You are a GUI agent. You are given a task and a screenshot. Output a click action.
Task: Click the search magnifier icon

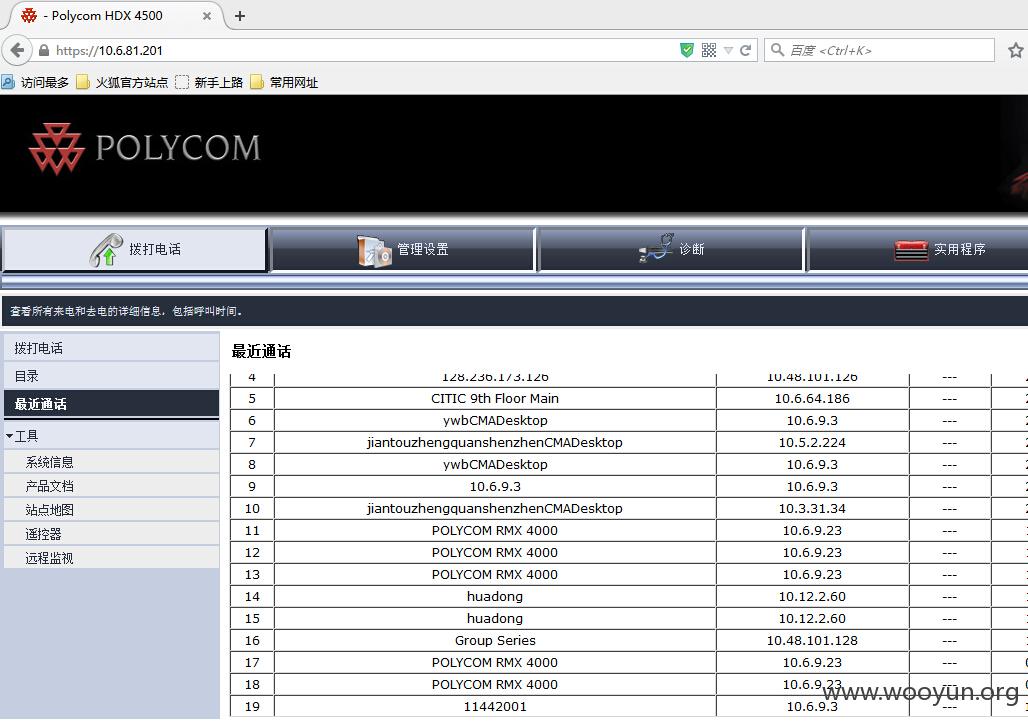coord(778,50)
